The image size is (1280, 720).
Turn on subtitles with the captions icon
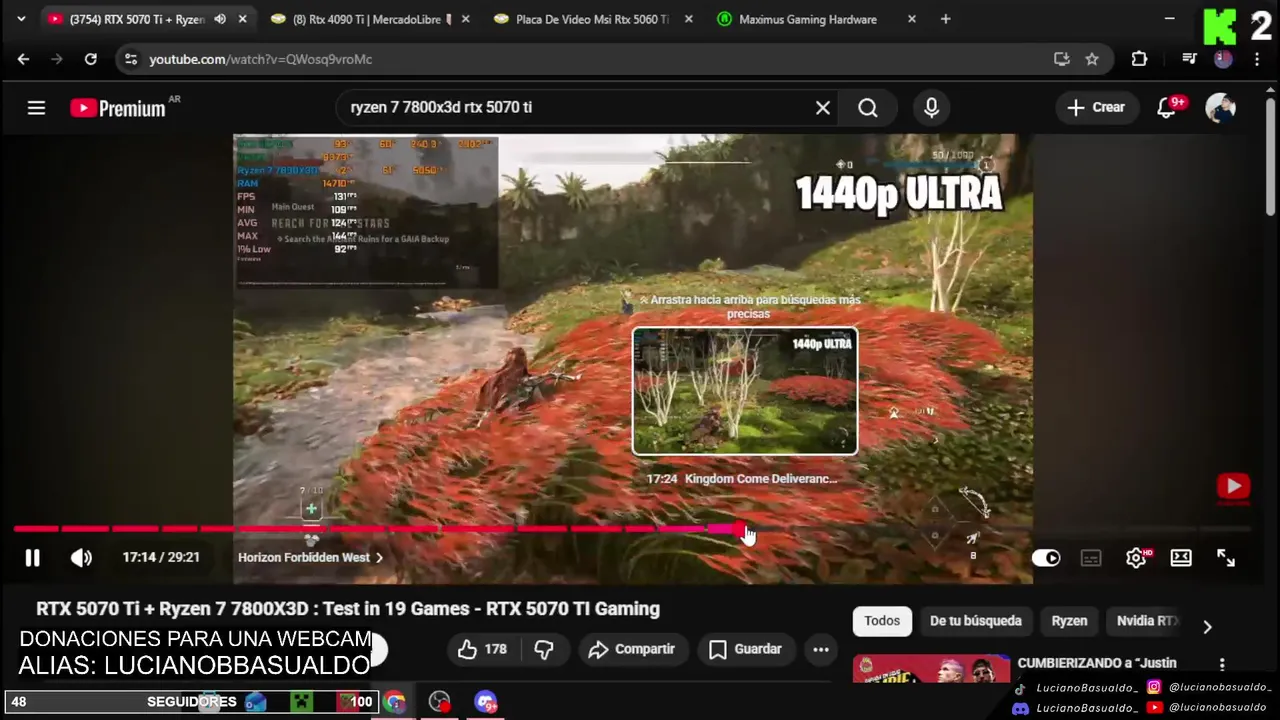[1091, 558]
